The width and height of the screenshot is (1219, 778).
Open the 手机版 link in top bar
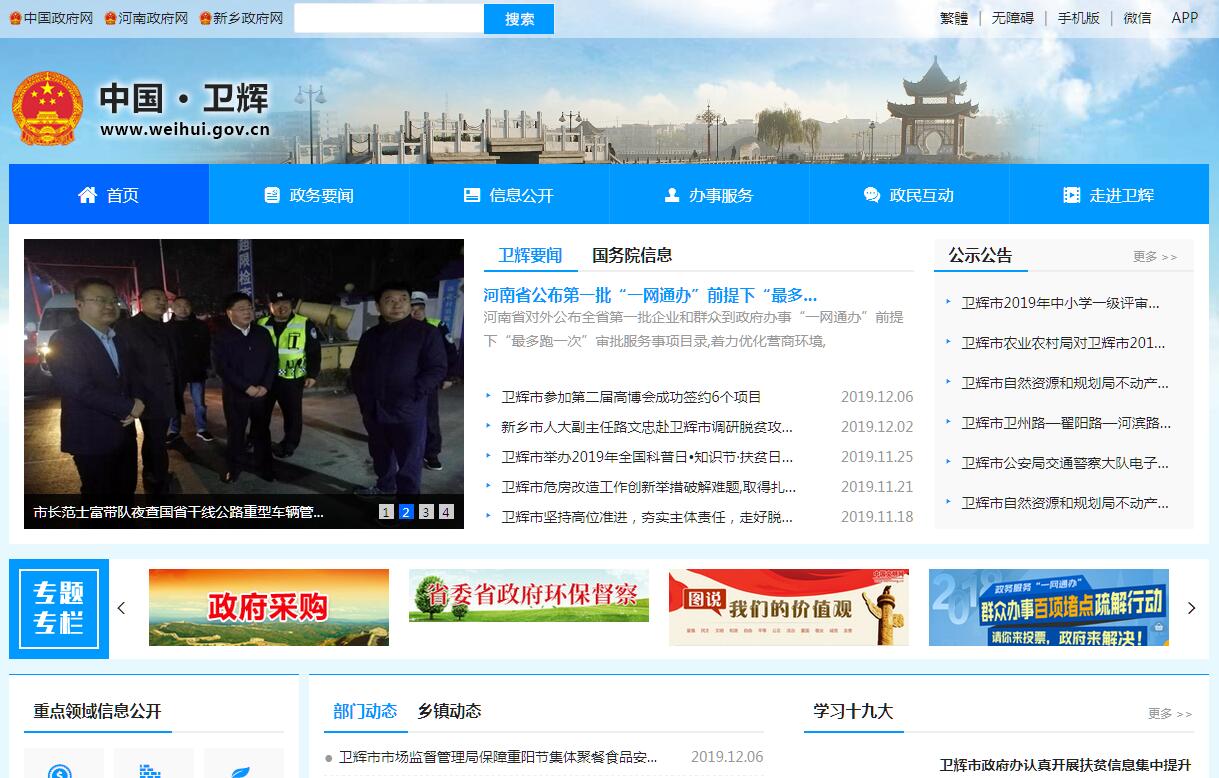1078,18
